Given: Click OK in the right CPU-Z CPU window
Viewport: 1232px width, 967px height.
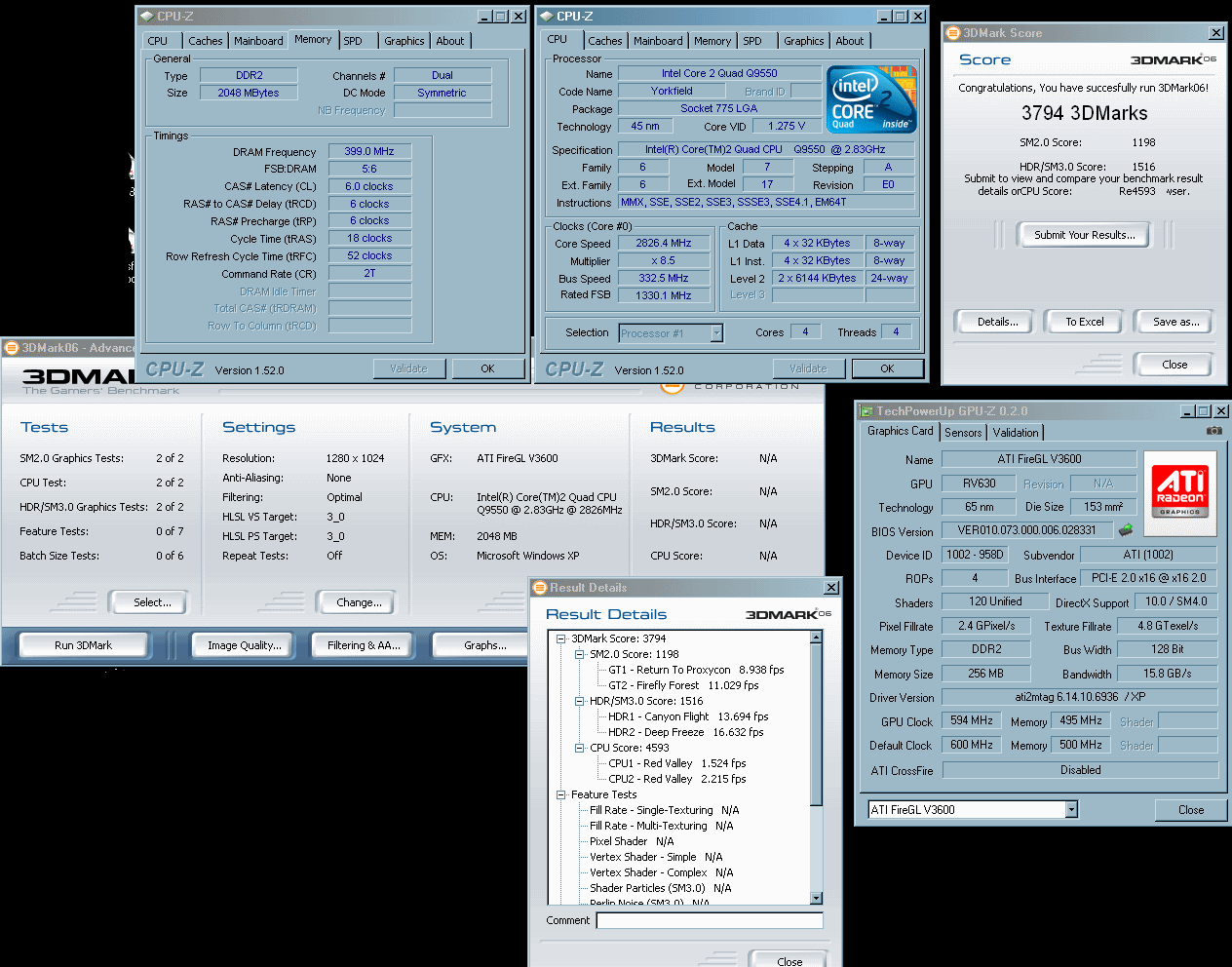Looking at the screenshot, I should pyautogui.click(x=887, y=368).
